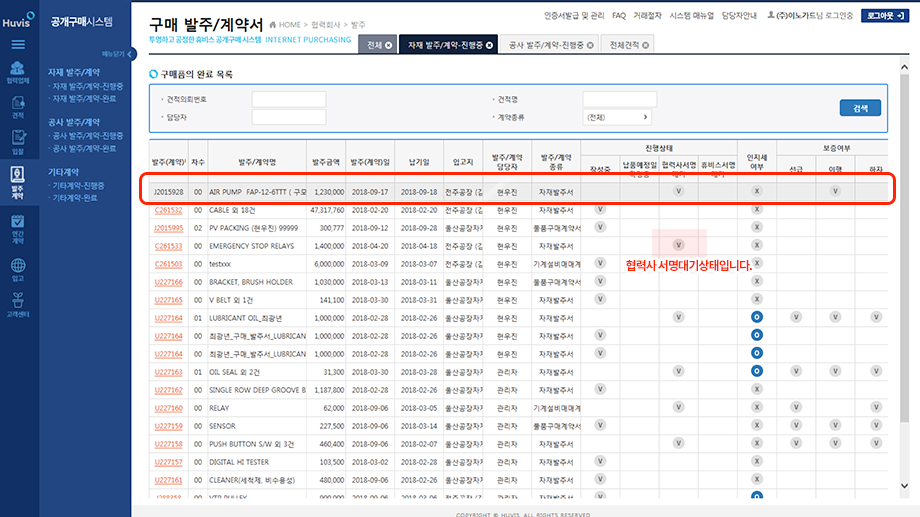Screen dimensions: 920x517
Task: Click the HOME breadcrumb text
Action: [x=290, y=25]
